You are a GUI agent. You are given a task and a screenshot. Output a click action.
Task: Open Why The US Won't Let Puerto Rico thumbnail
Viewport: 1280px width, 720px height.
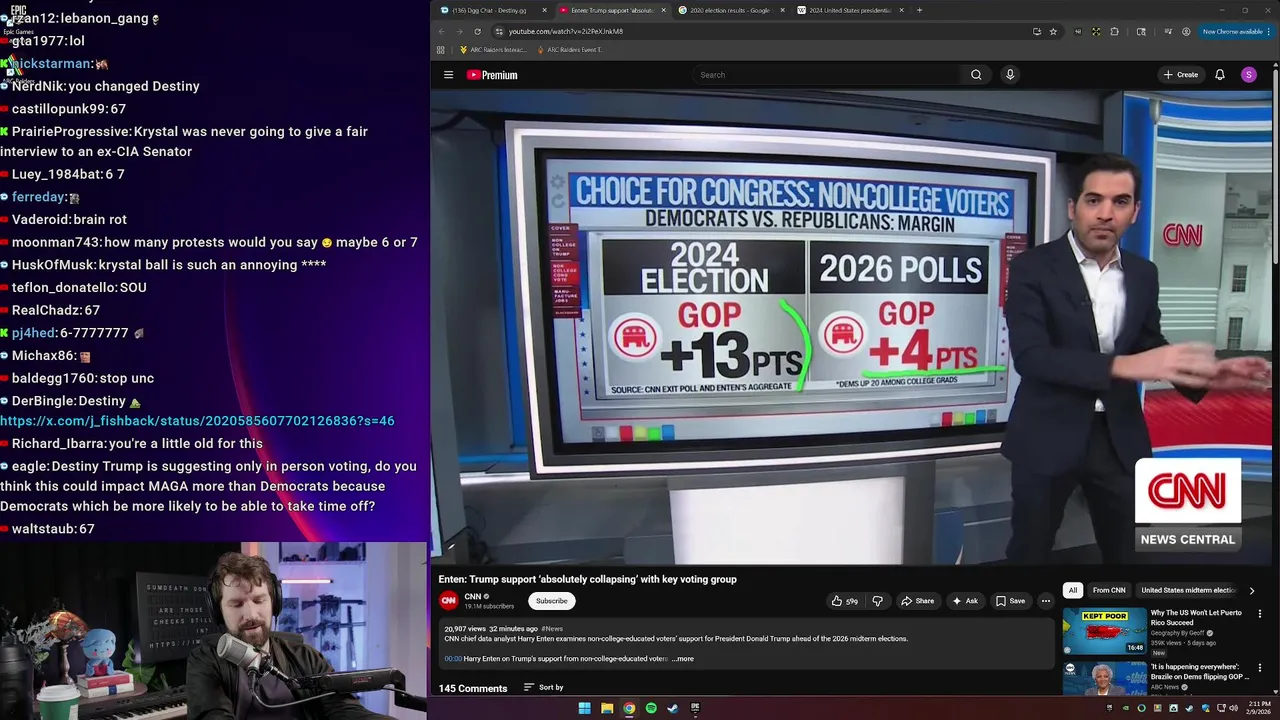click(1104, 630)
